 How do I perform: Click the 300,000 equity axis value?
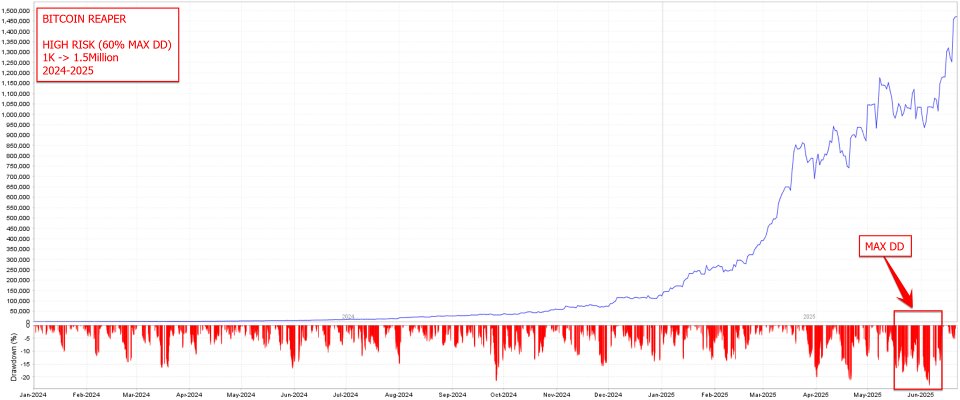pos(19,260)
